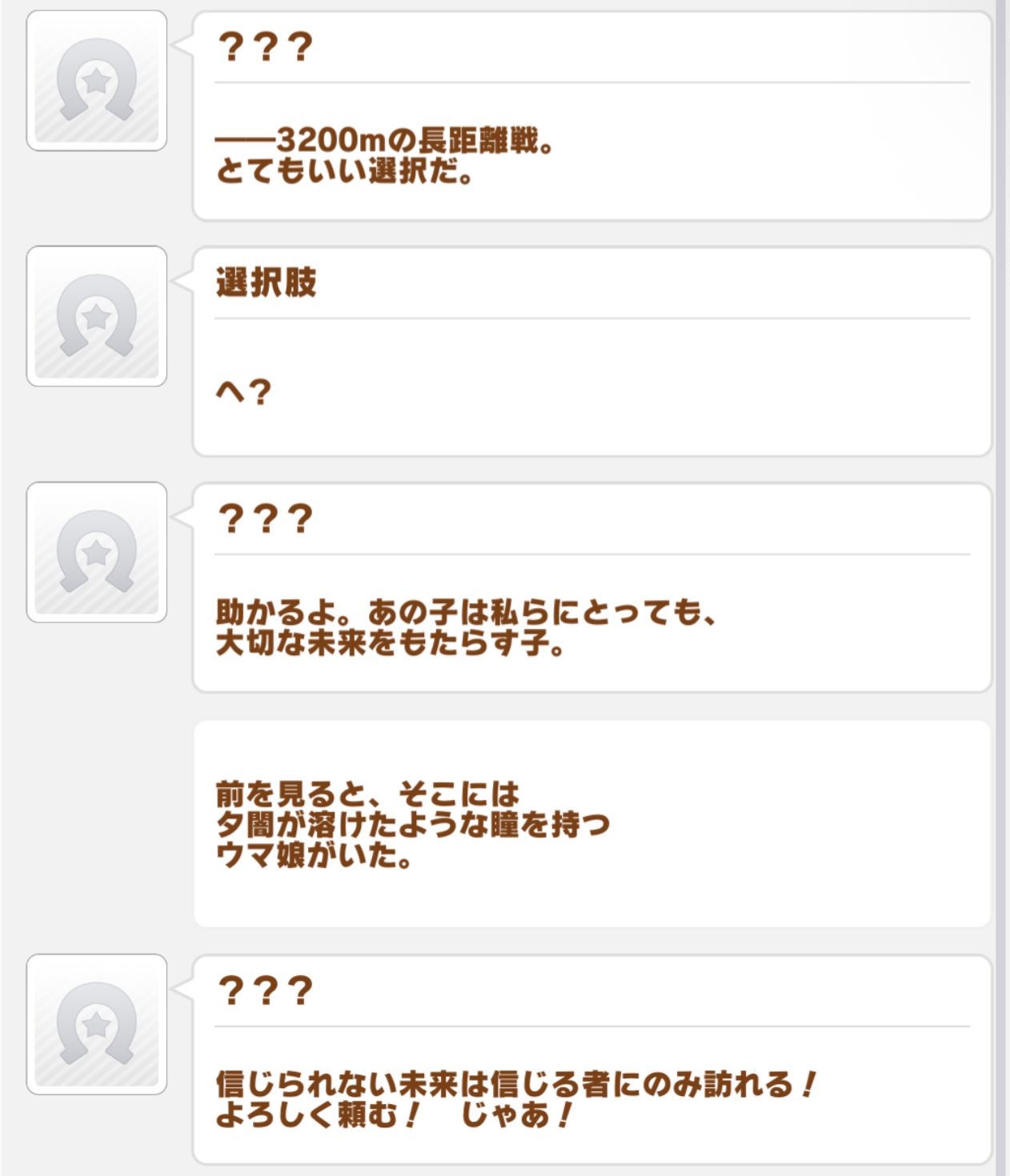Select 夕闇が溶けたような瞳を持つ narration line
The width and height of the screenshot is (1010, 1176).
pyautogui.click(x=413, y=825)
